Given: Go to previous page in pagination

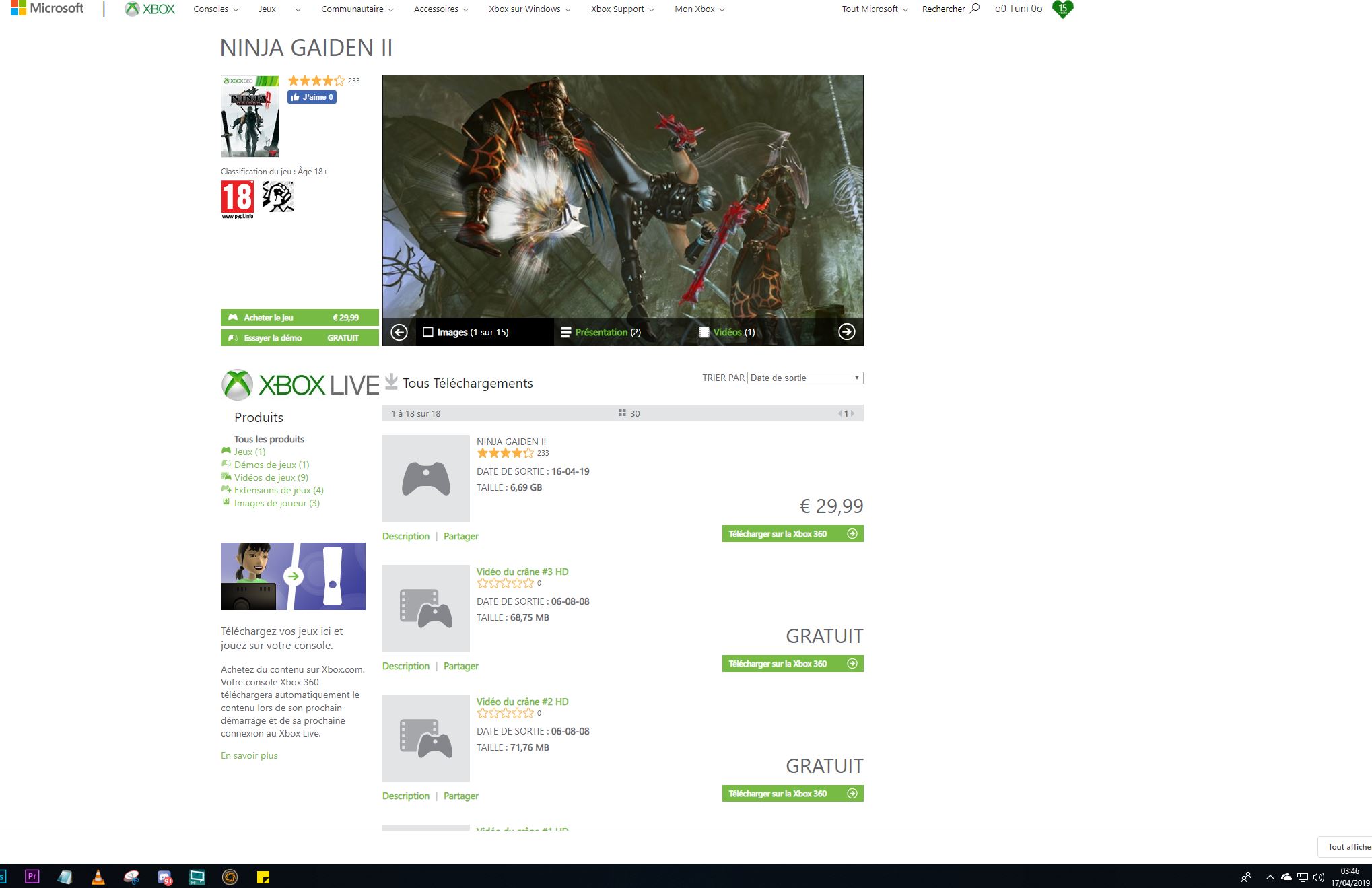Looking at the screenshot, I should coord(840,413).
